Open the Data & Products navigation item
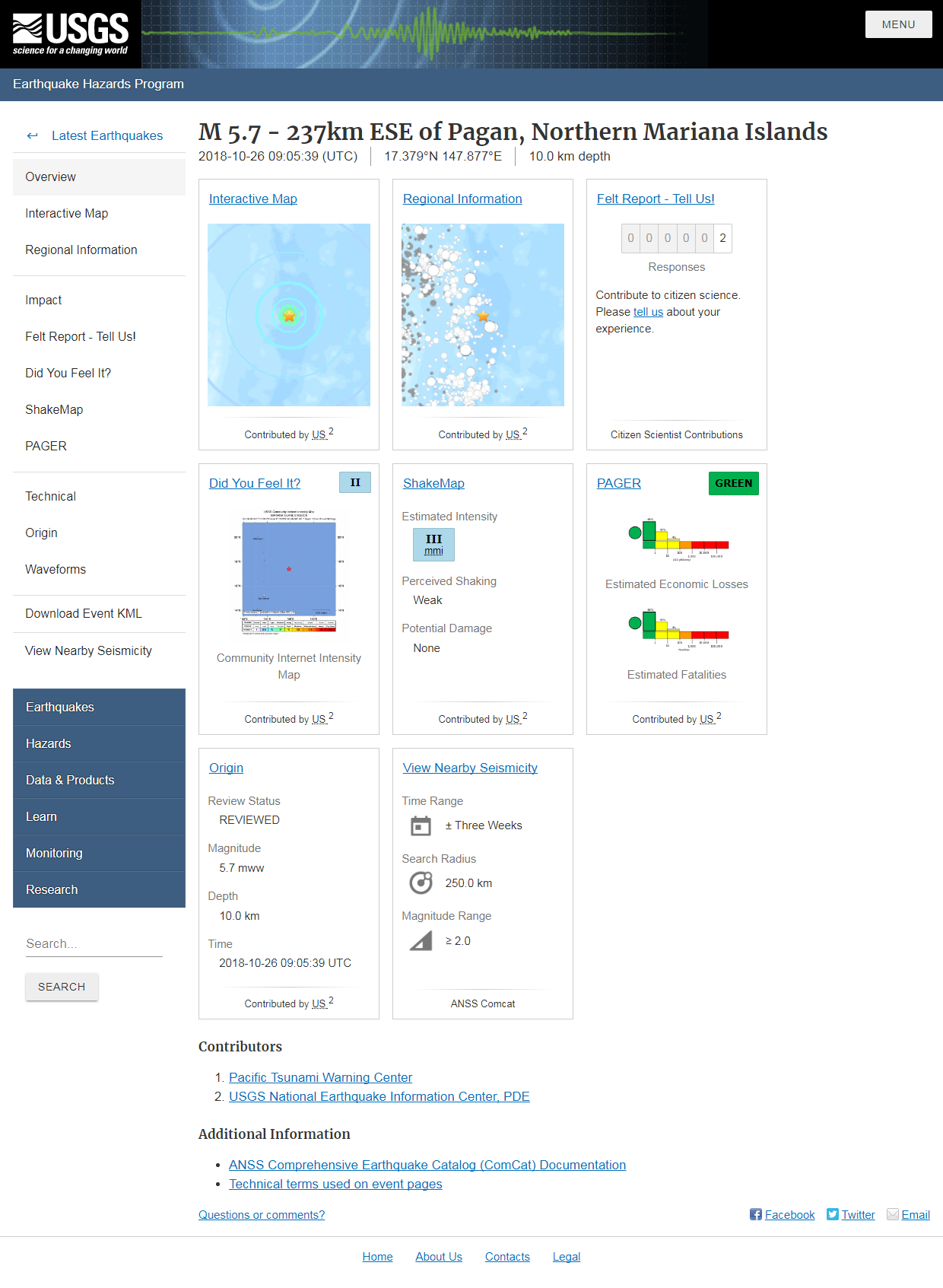Screen dimensions: 943x1288 coord(99,780)
